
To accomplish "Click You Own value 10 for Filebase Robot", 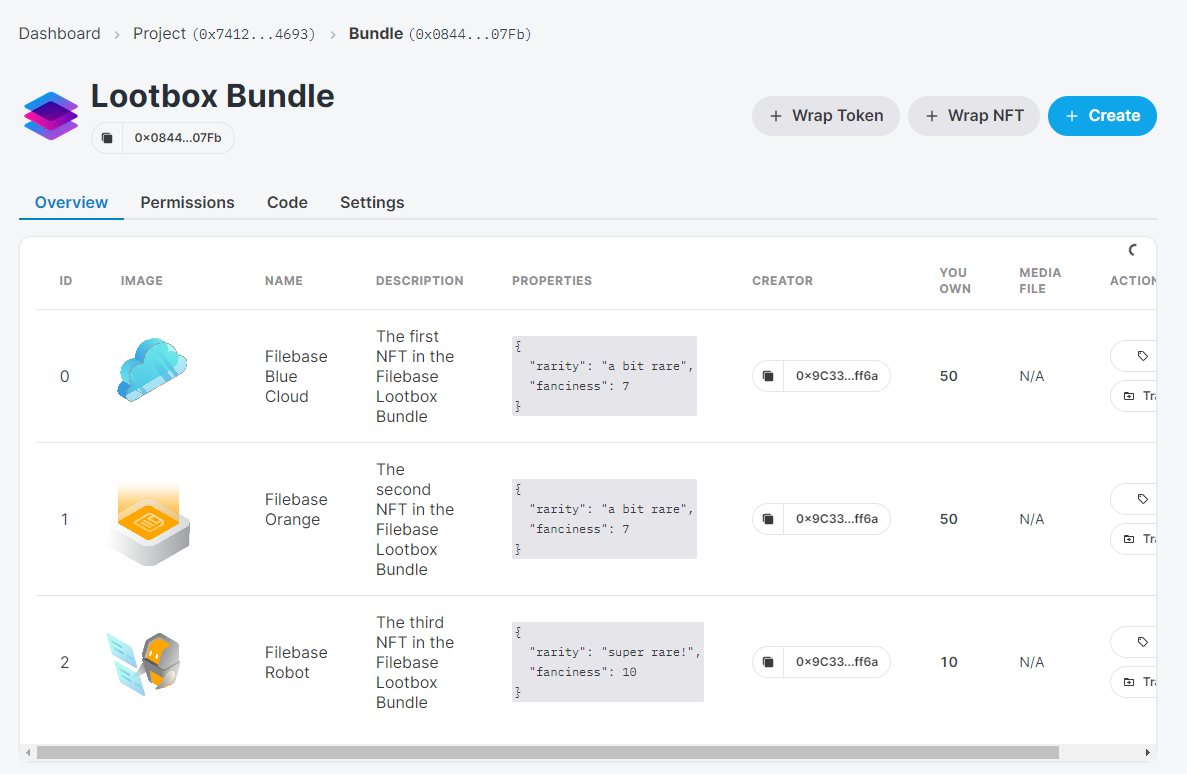I will coord(949,663).
